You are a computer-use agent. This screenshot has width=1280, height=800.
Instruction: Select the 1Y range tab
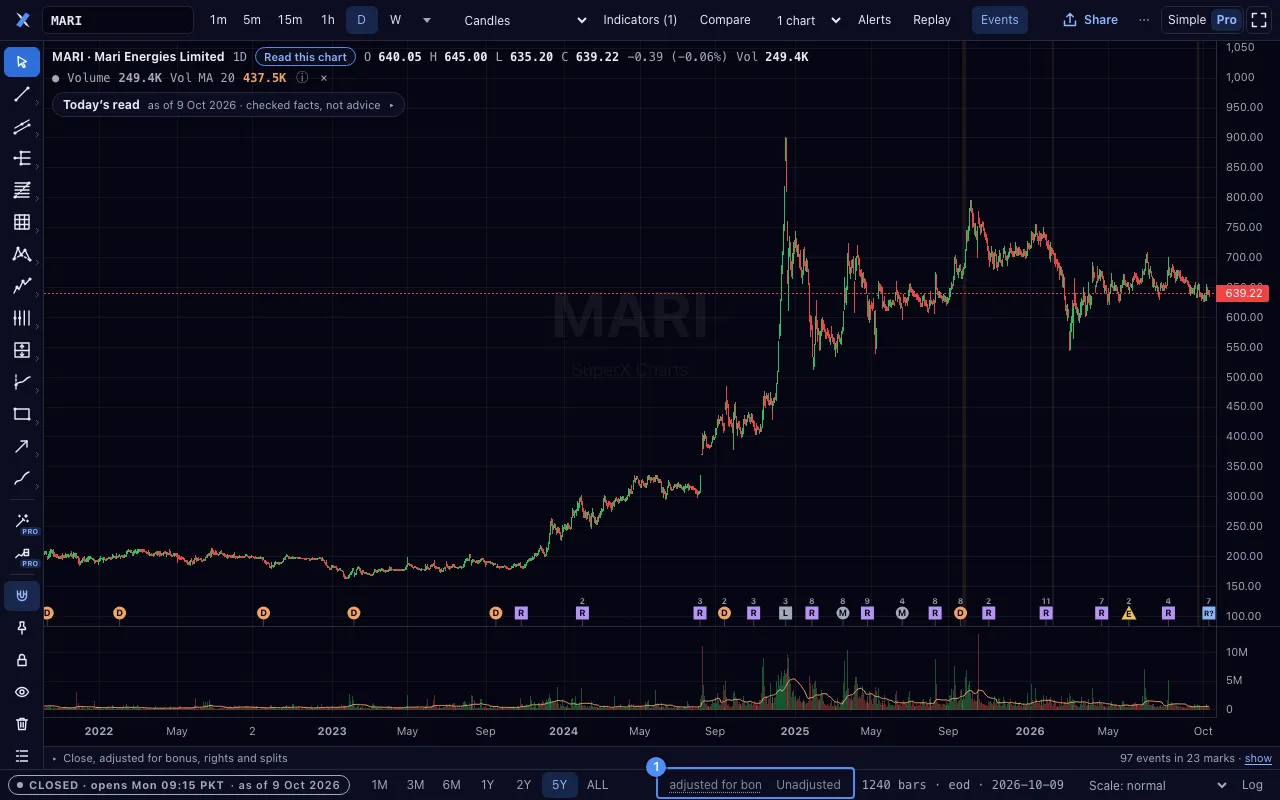click(487, 785)
